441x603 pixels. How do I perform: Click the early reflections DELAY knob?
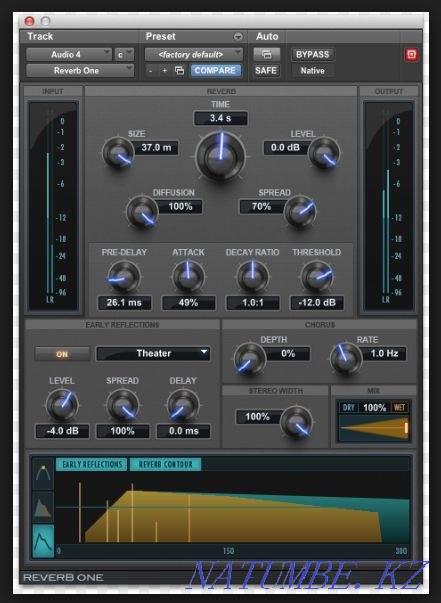(183, 405)
